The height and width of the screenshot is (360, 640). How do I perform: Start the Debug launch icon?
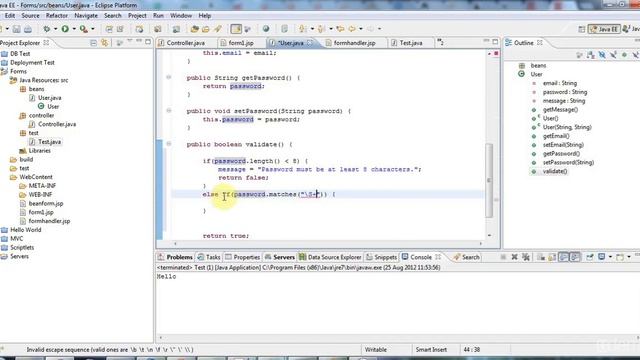(47, 29)
